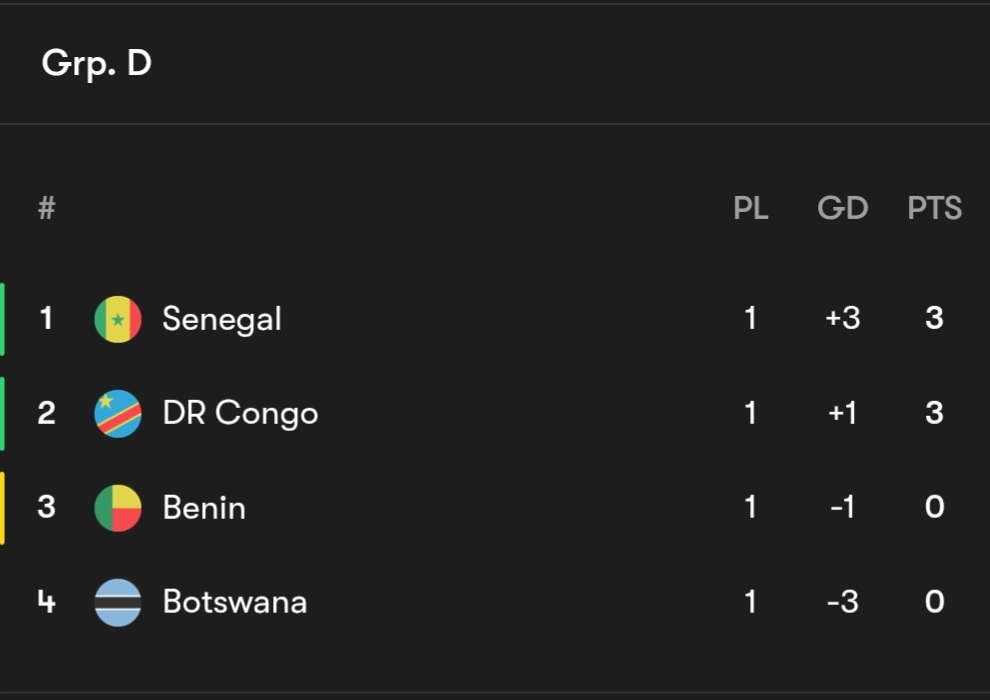Click DR Congo's +1 goal difference
Viewport: 990px width, 700px height.
coord(842,413)
